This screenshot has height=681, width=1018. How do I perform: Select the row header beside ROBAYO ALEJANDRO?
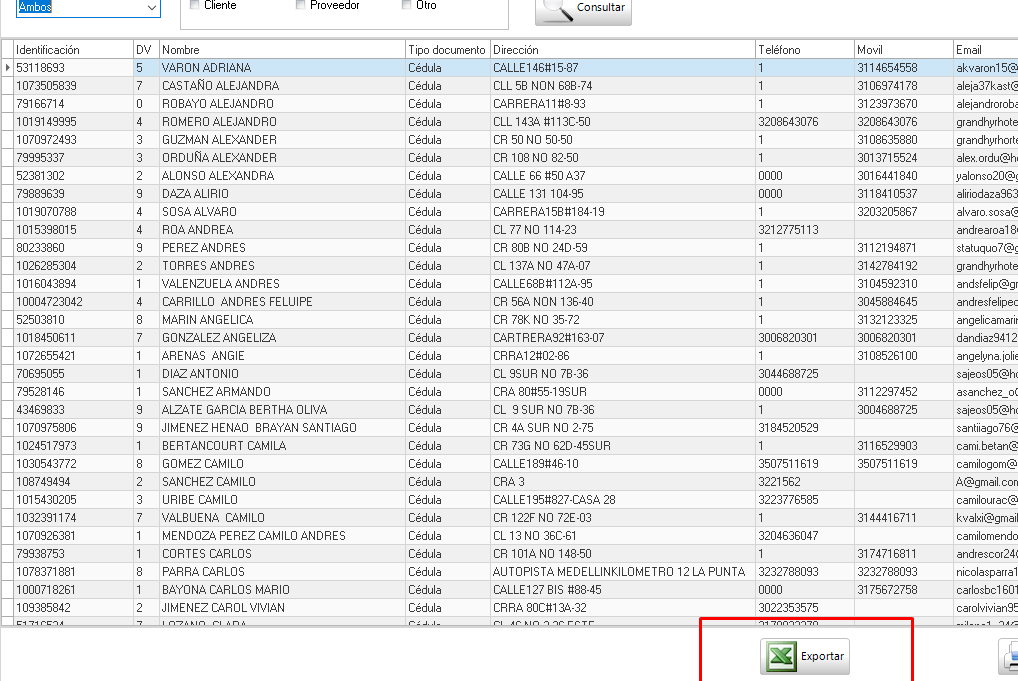tap(8, 104)
